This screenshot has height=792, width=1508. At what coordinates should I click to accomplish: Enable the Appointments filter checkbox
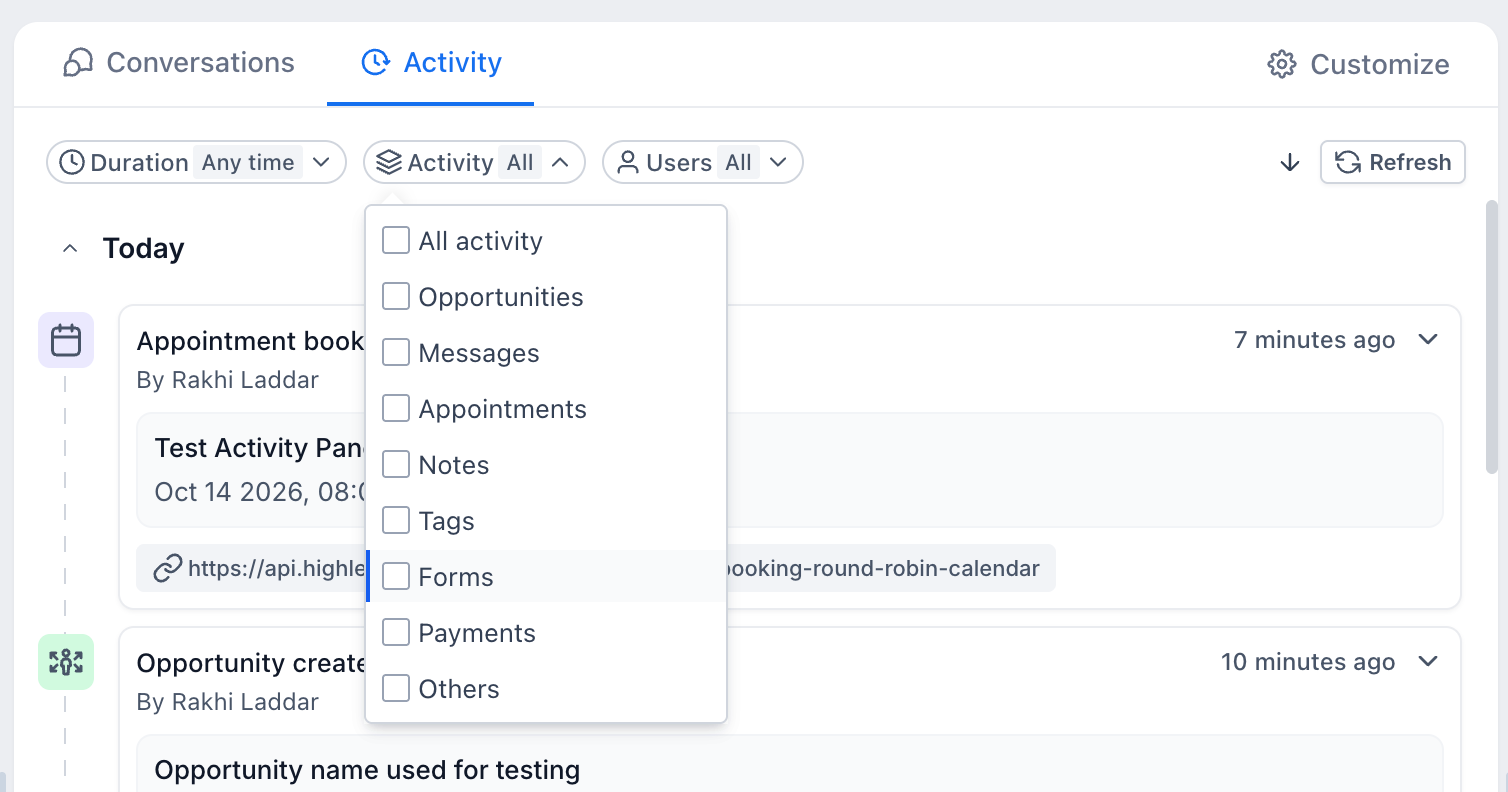coord(396,408)
